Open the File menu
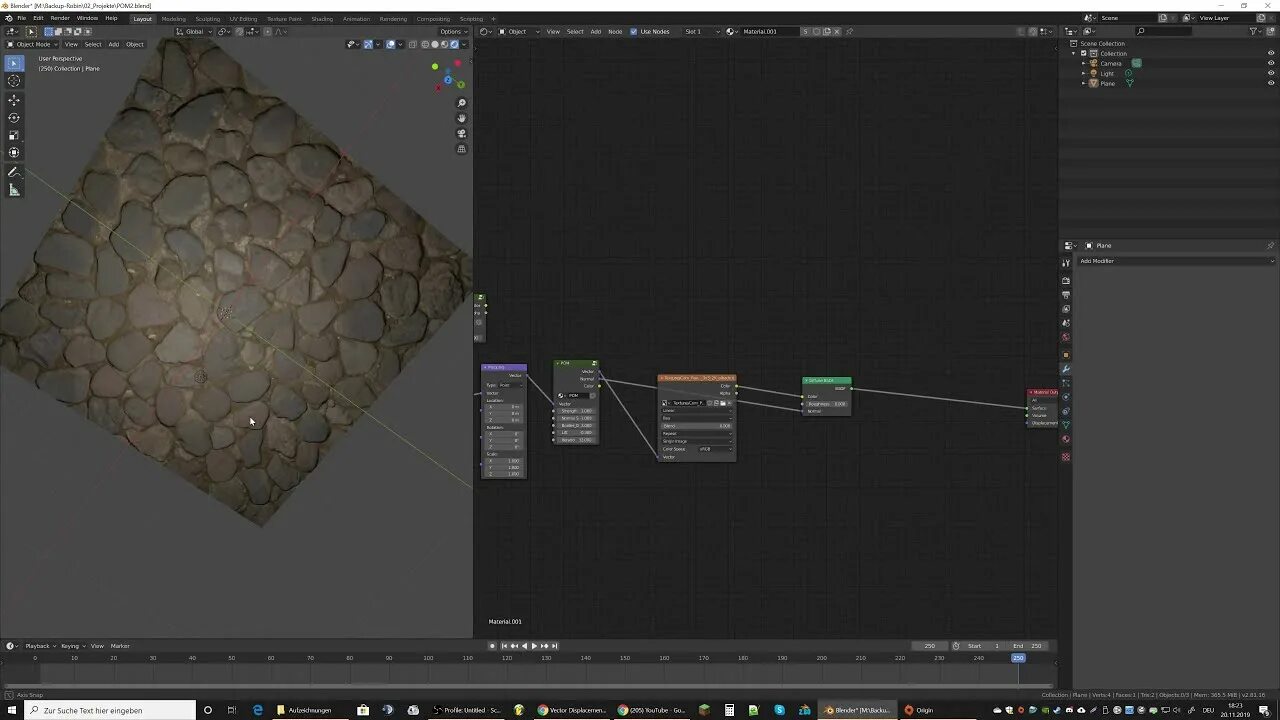The width and height of the screenshot is (1280, 720). tap(21, 18)
